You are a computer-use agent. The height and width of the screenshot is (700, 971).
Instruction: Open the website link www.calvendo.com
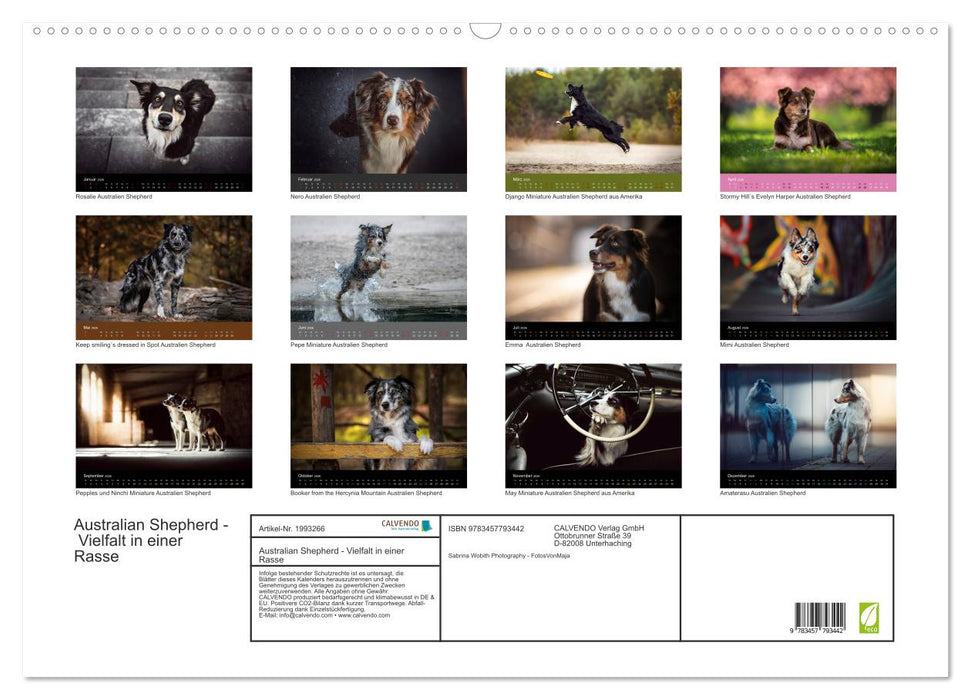[363, 617]
